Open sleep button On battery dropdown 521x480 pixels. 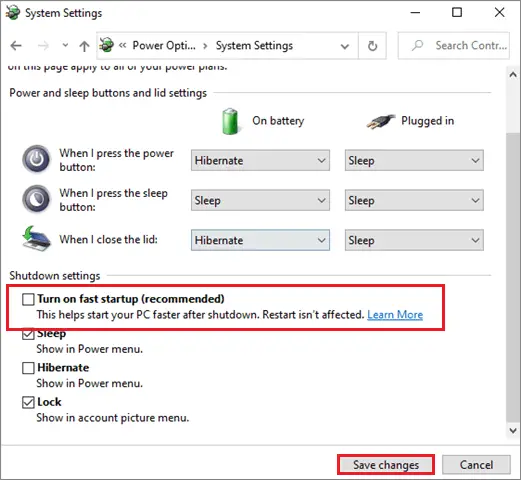click(x=260, y=200)
